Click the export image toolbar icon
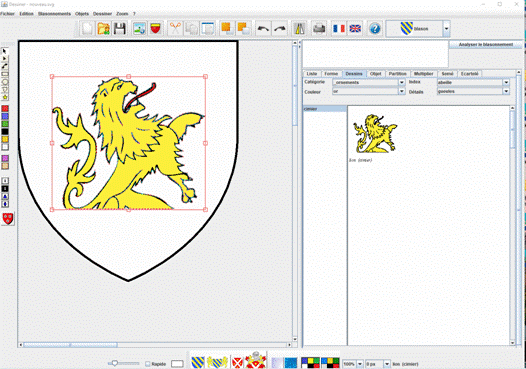526x369 pixels. 139,29
